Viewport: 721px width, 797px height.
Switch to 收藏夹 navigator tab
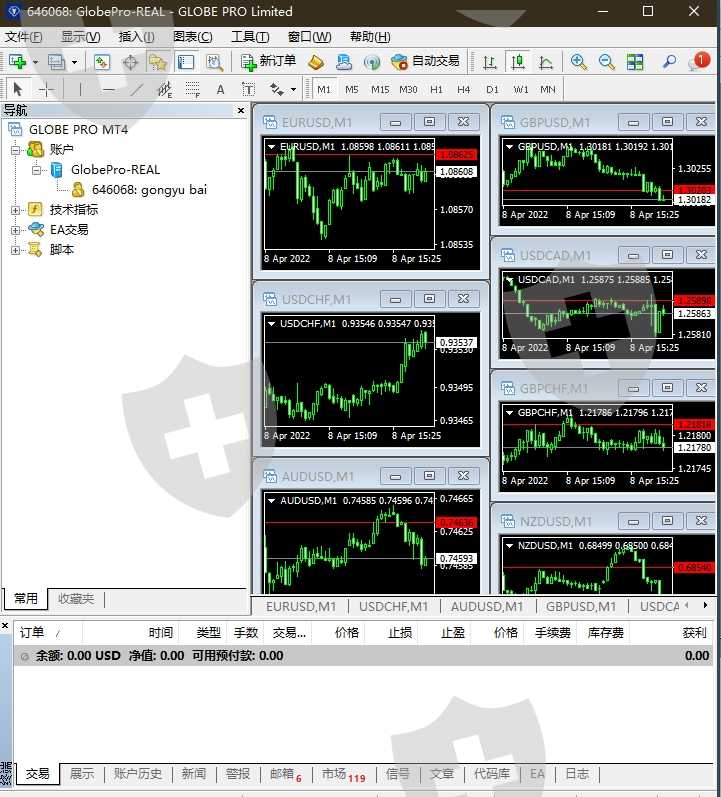click(76, 599)
